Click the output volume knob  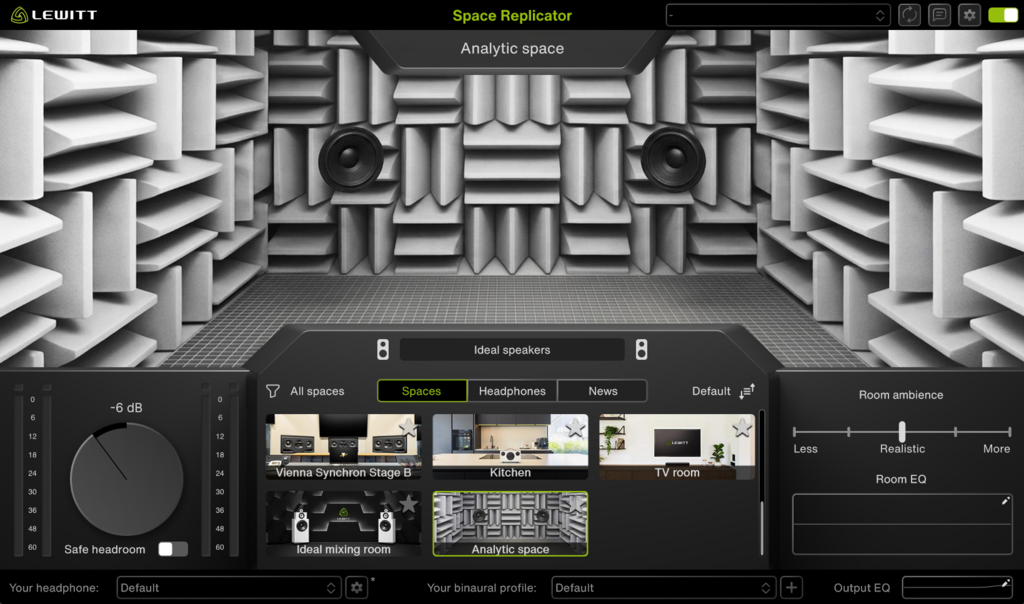point(126,479)
